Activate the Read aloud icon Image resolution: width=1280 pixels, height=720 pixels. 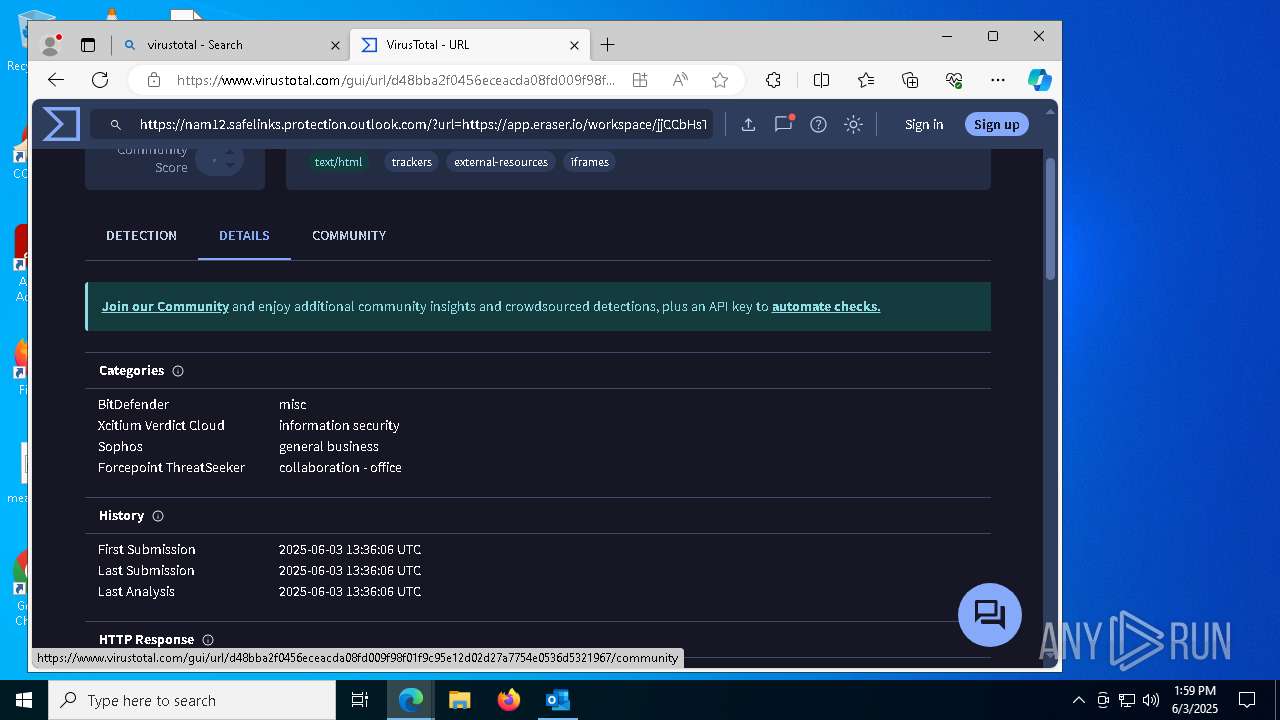point(680,80)
